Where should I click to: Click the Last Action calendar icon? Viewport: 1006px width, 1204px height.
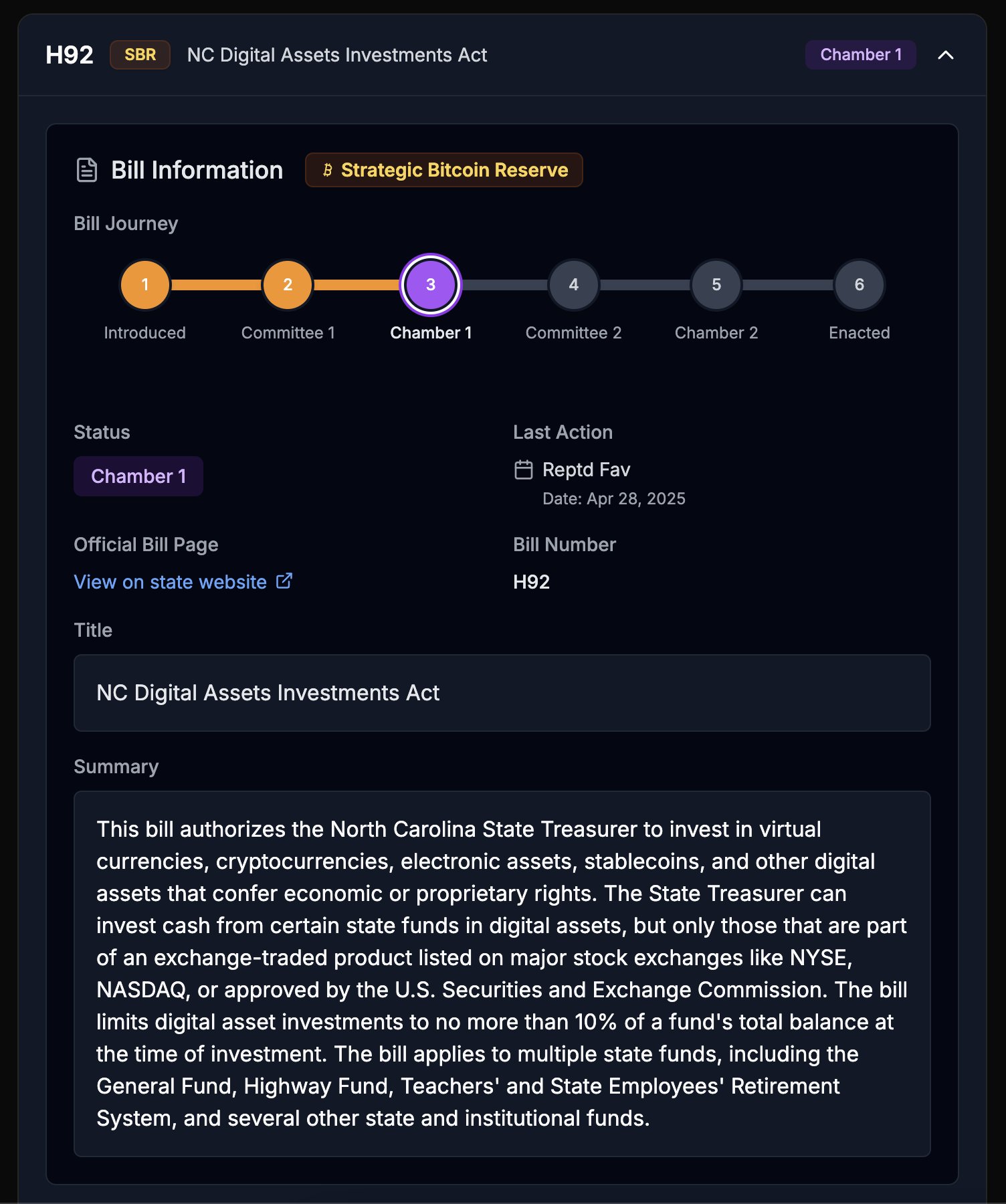point(523,470)
